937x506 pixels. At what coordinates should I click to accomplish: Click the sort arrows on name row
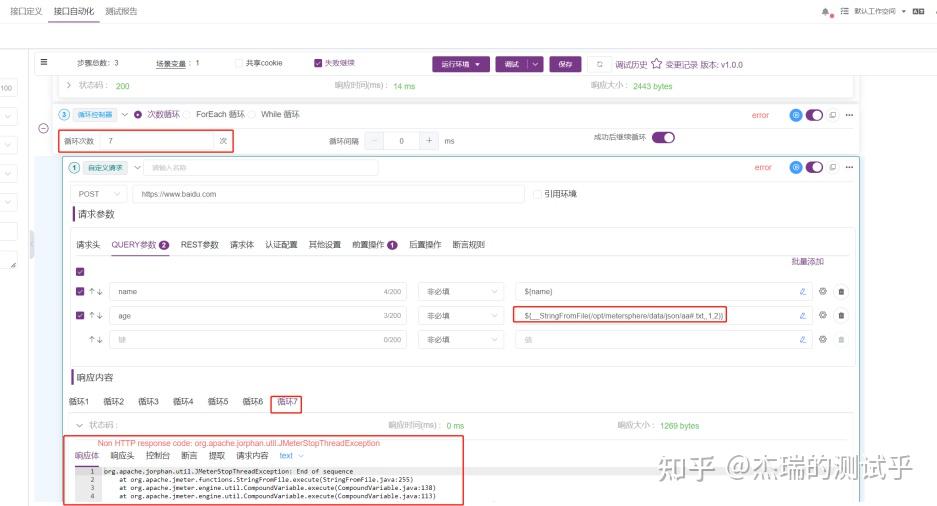[x=96, y=292]
